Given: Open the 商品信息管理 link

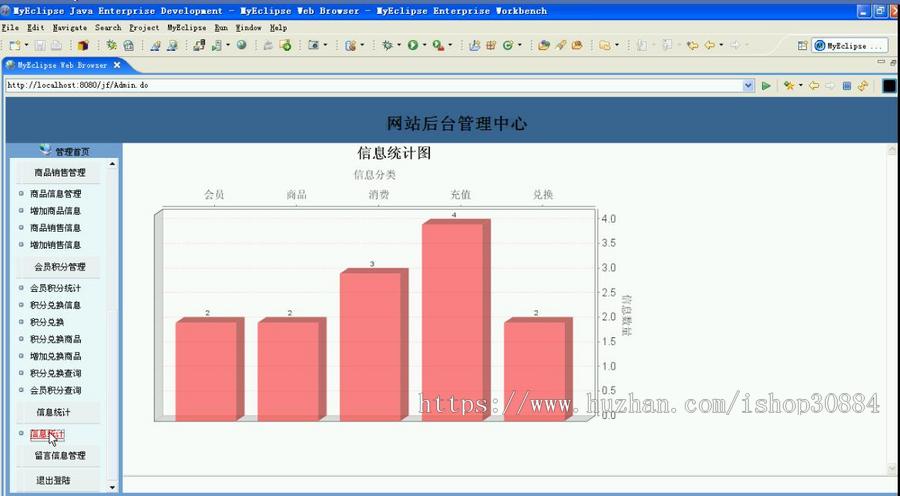Looking at the screenshot, I should [x=56, y=194].
